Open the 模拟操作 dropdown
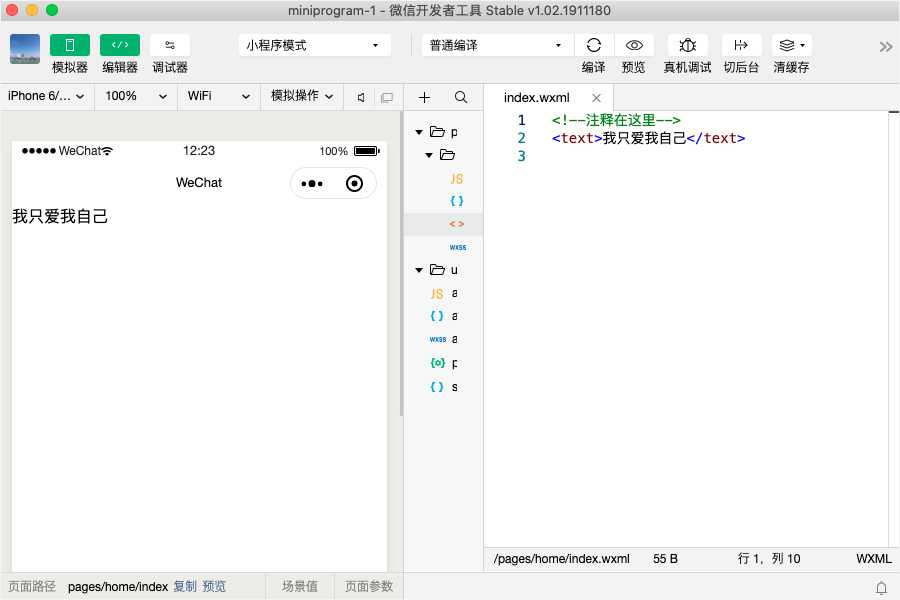Viewport: 900px width, 600px height. tap(302, 96)
